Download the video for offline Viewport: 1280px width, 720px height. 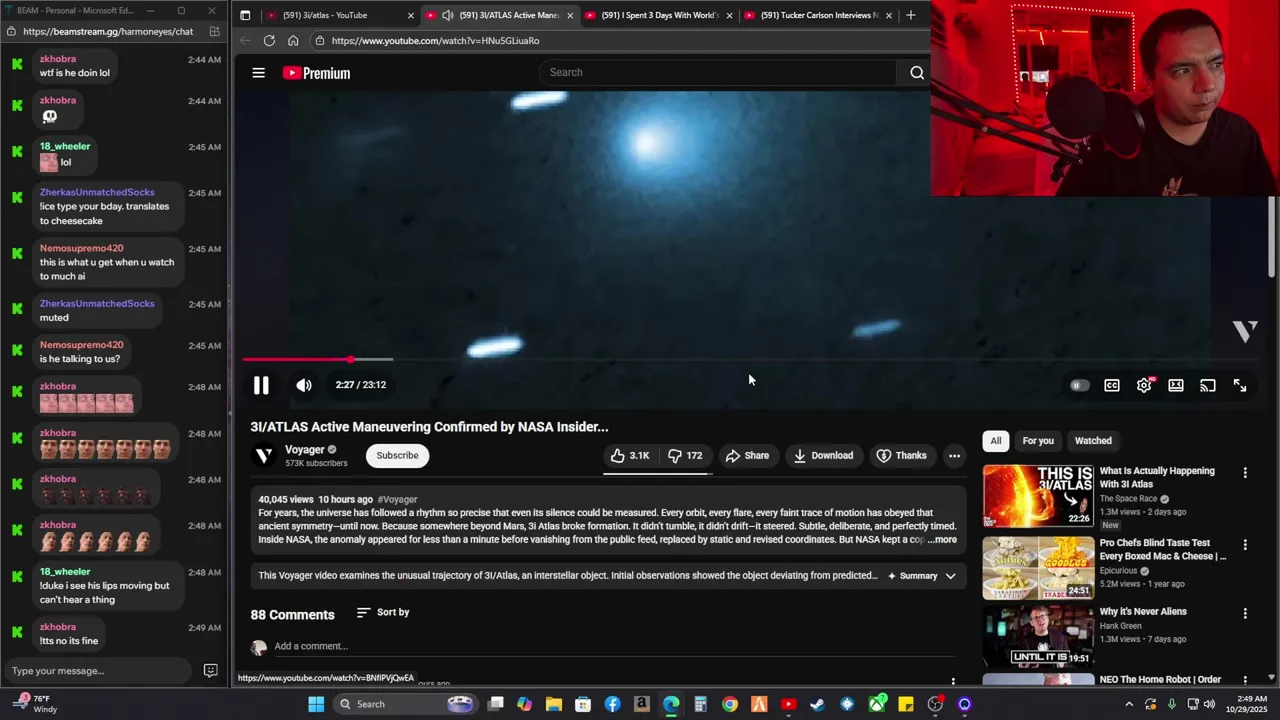point(822,455)
